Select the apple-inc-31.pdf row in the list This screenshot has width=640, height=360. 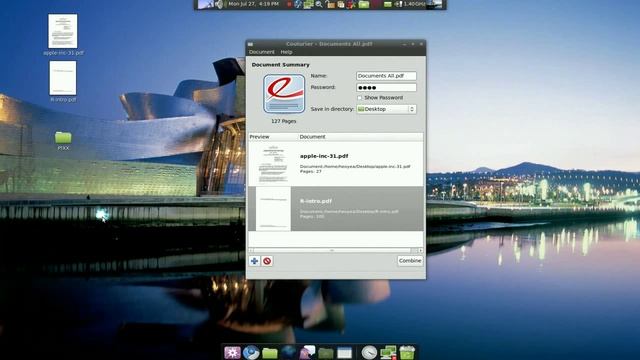coord(336,164)
